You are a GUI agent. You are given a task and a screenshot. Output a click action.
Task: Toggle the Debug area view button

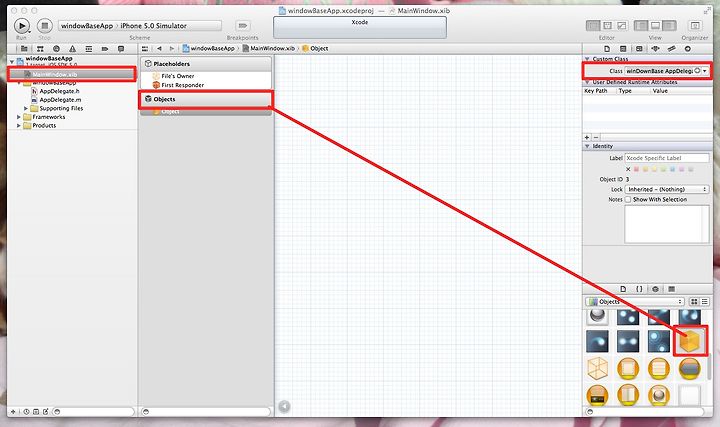point(655,26)
